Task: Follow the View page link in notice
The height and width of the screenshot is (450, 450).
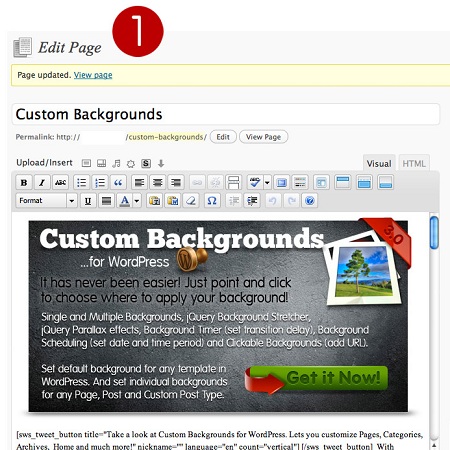Action: [93, 75]
